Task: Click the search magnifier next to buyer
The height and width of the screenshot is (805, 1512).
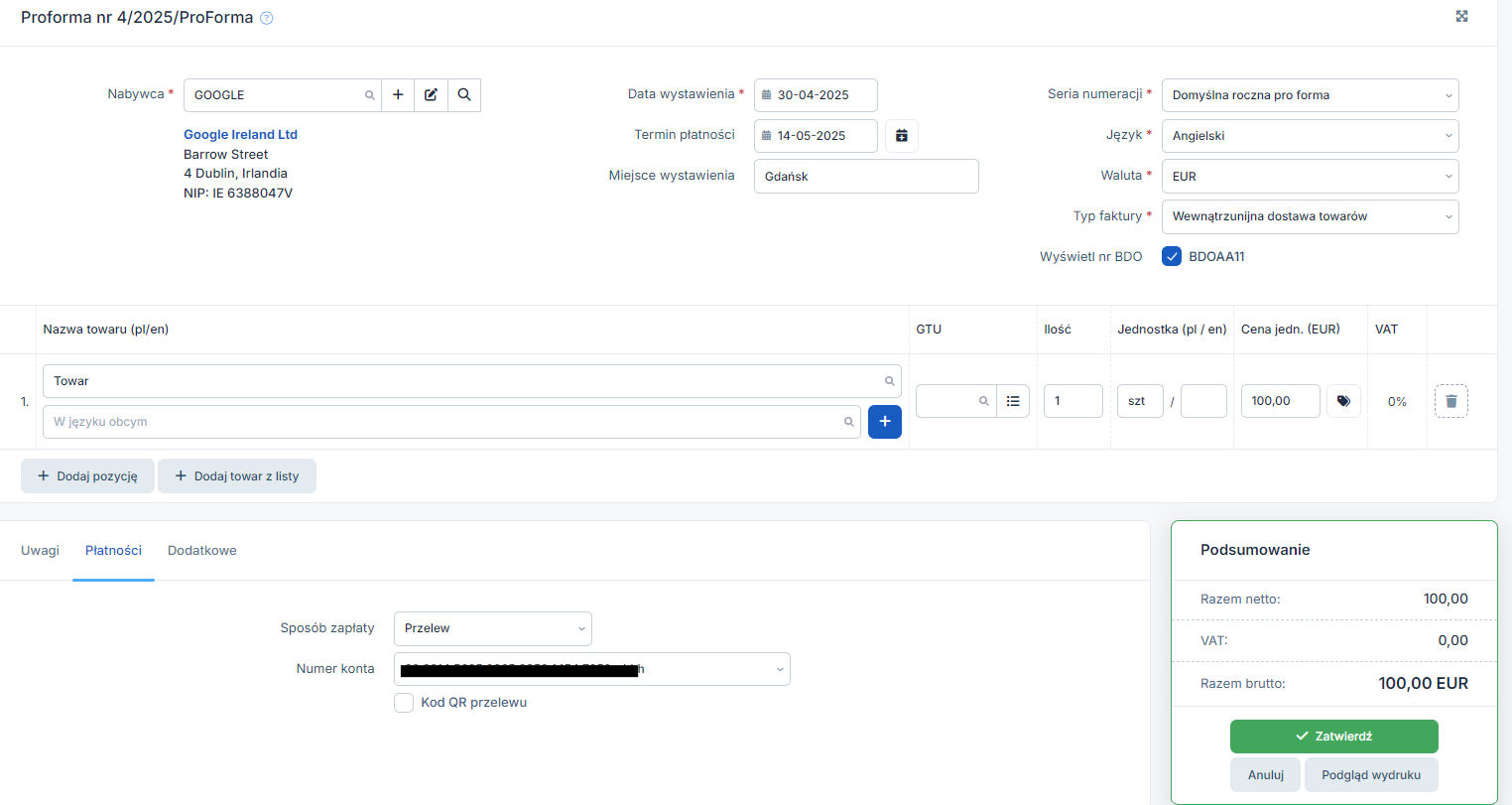Action: pos(464,95)
